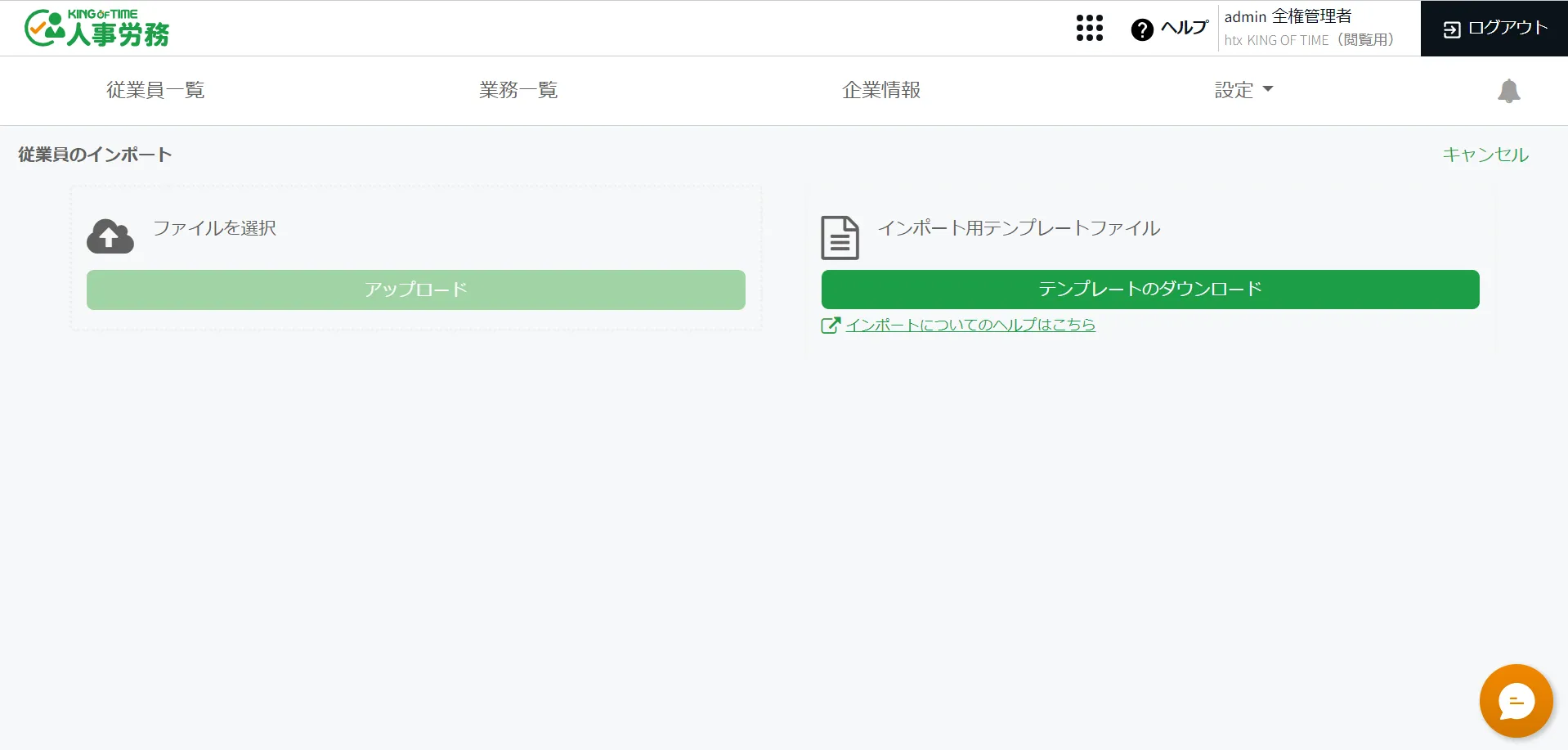This screenshot has height=750, width=1568.
Task: Click the ヘルプ text link
Action: point(1185,28)
